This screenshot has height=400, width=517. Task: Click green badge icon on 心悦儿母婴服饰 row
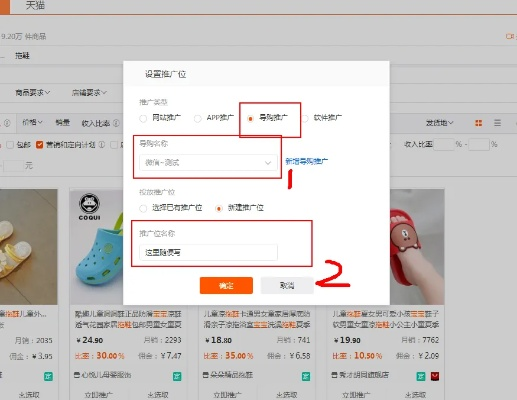point(177,376)
